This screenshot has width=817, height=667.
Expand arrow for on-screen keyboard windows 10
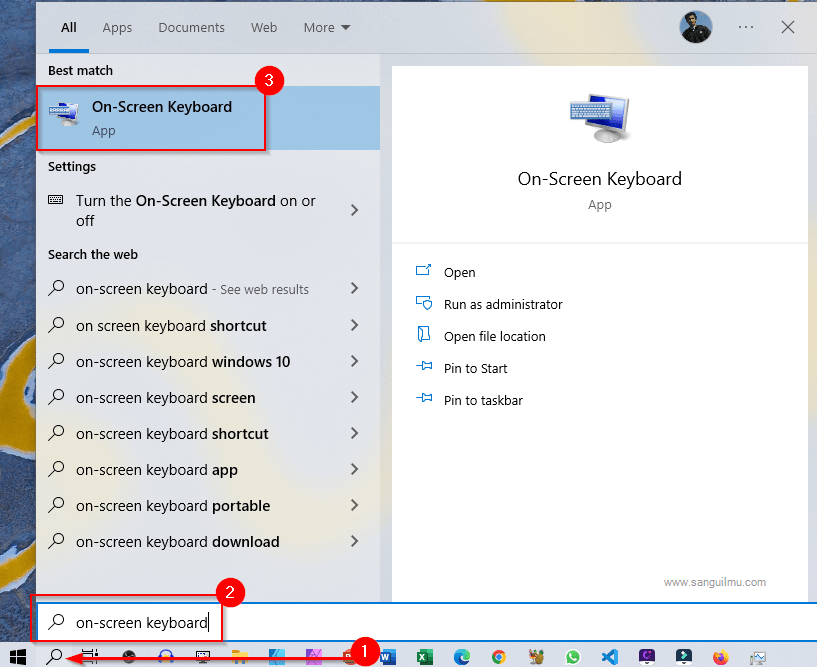pyautogui.click(x=355, y=361)
